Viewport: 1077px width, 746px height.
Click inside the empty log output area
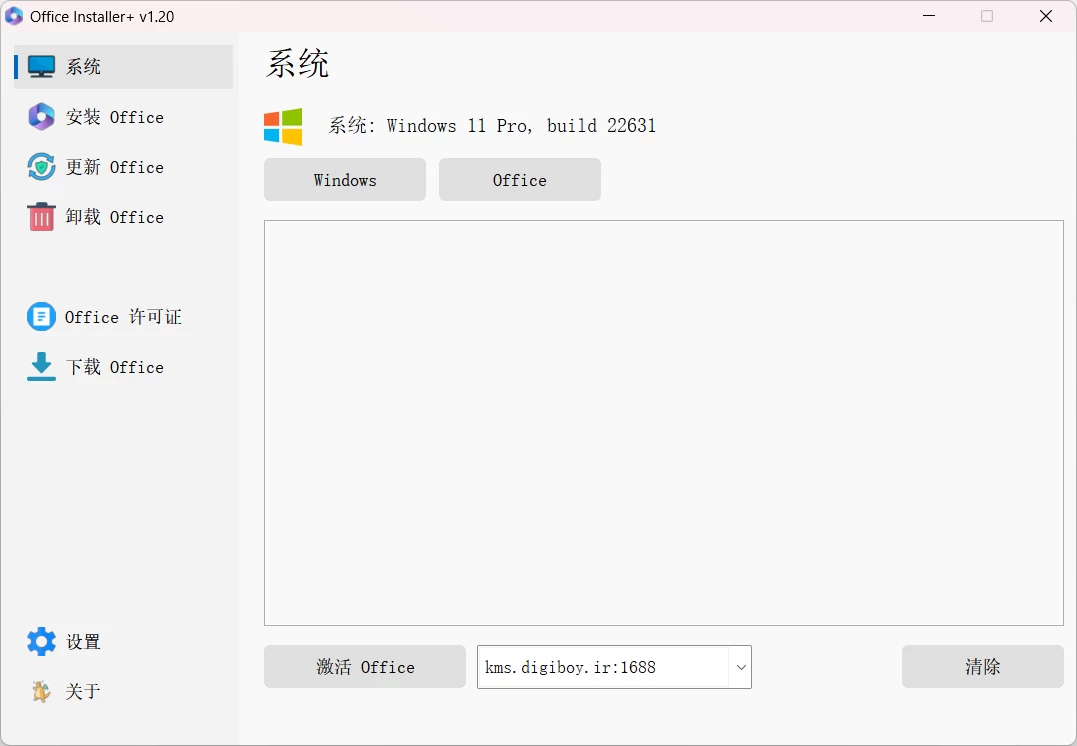coord(663,420)
